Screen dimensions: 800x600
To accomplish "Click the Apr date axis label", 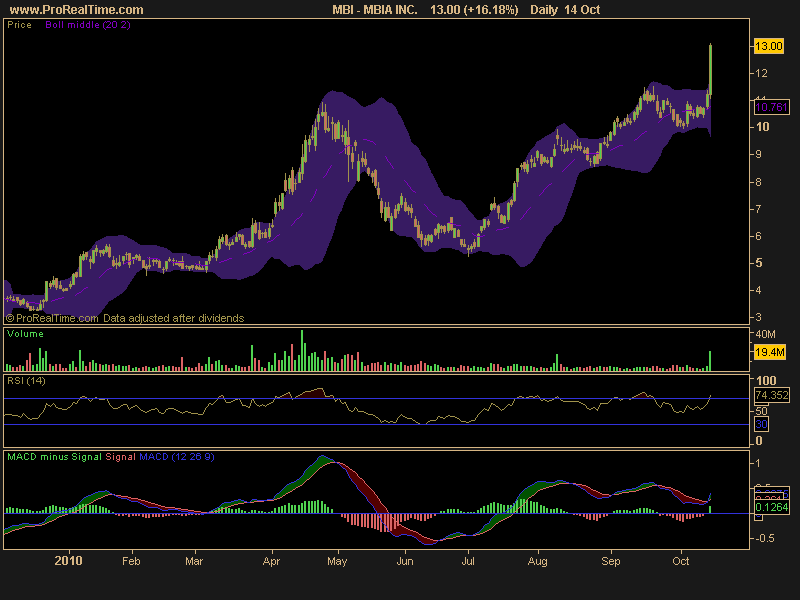I will point(271,561).
